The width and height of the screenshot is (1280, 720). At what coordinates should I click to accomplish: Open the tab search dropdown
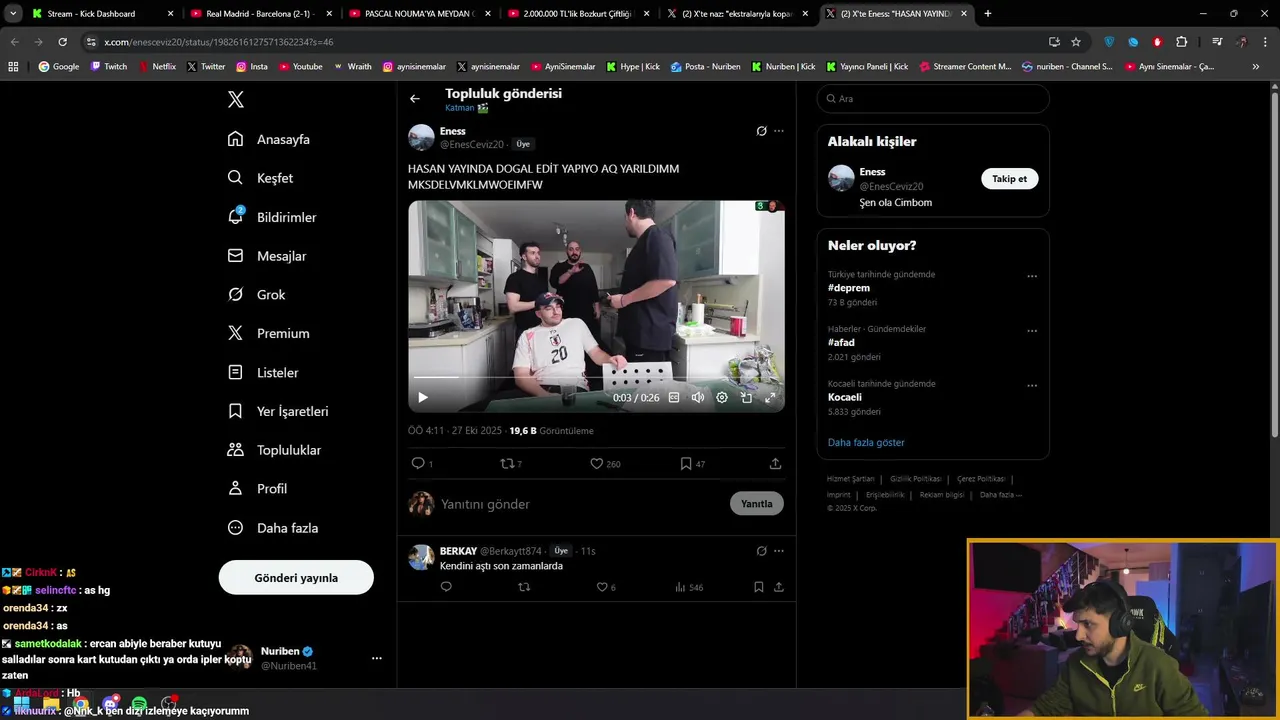click(13, 14)
